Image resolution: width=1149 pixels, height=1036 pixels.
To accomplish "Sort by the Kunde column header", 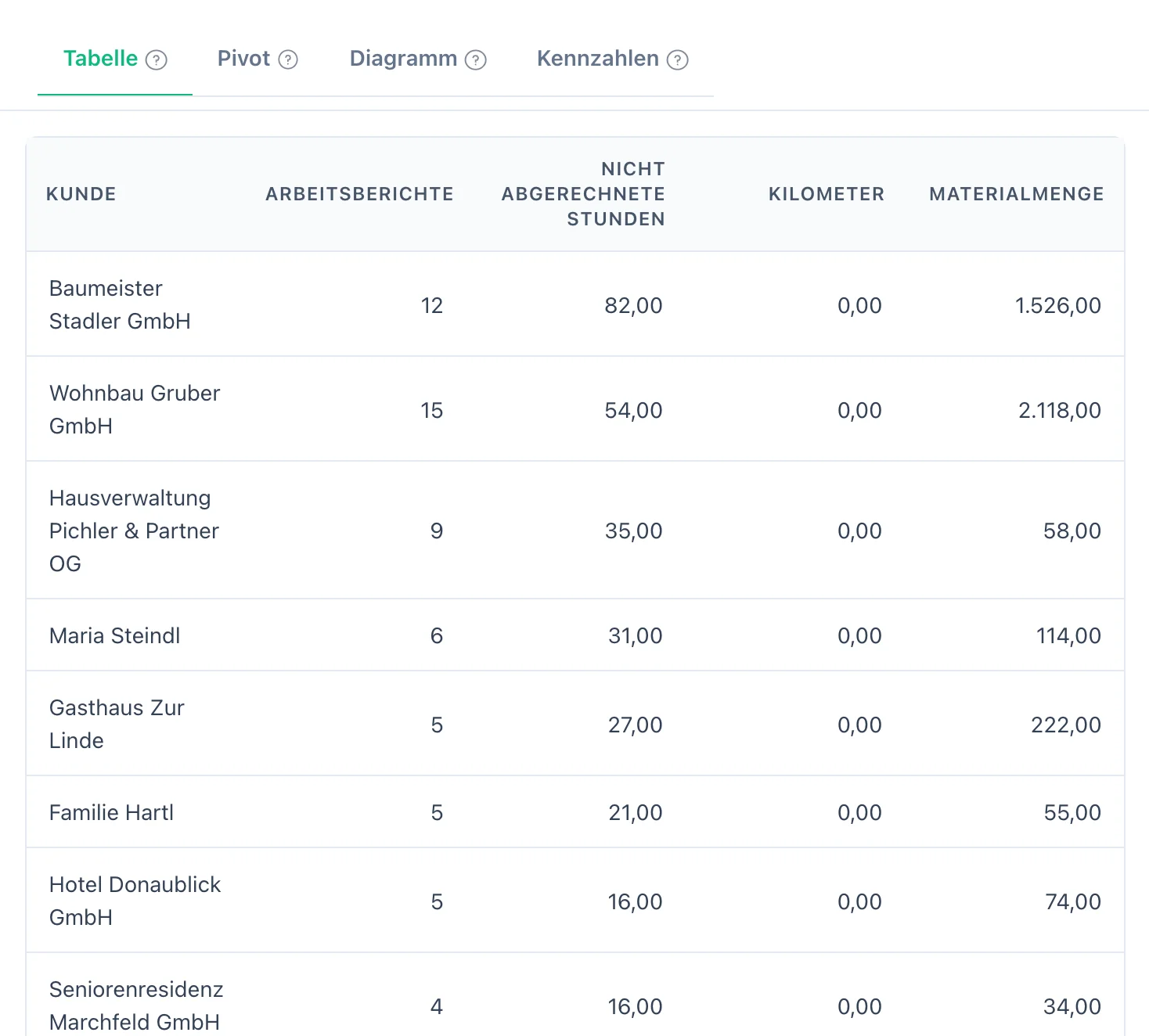I will pos(81,194).
